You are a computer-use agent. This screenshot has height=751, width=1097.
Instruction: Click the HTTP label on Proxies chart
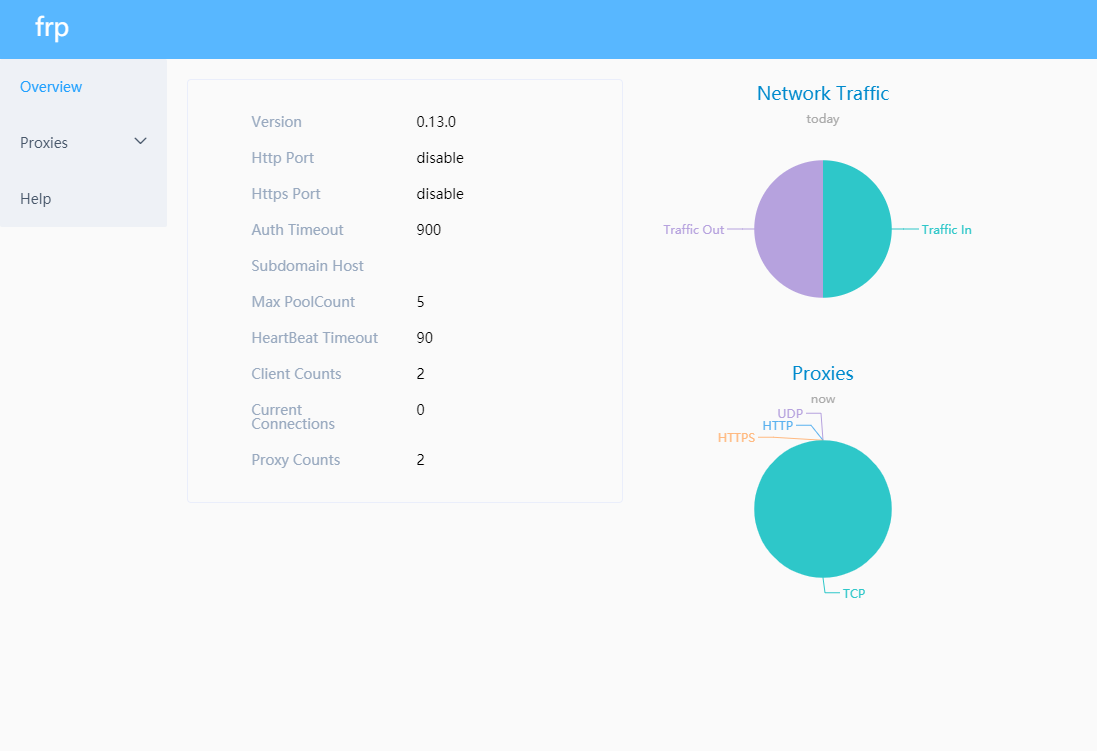tap(777, 426)
